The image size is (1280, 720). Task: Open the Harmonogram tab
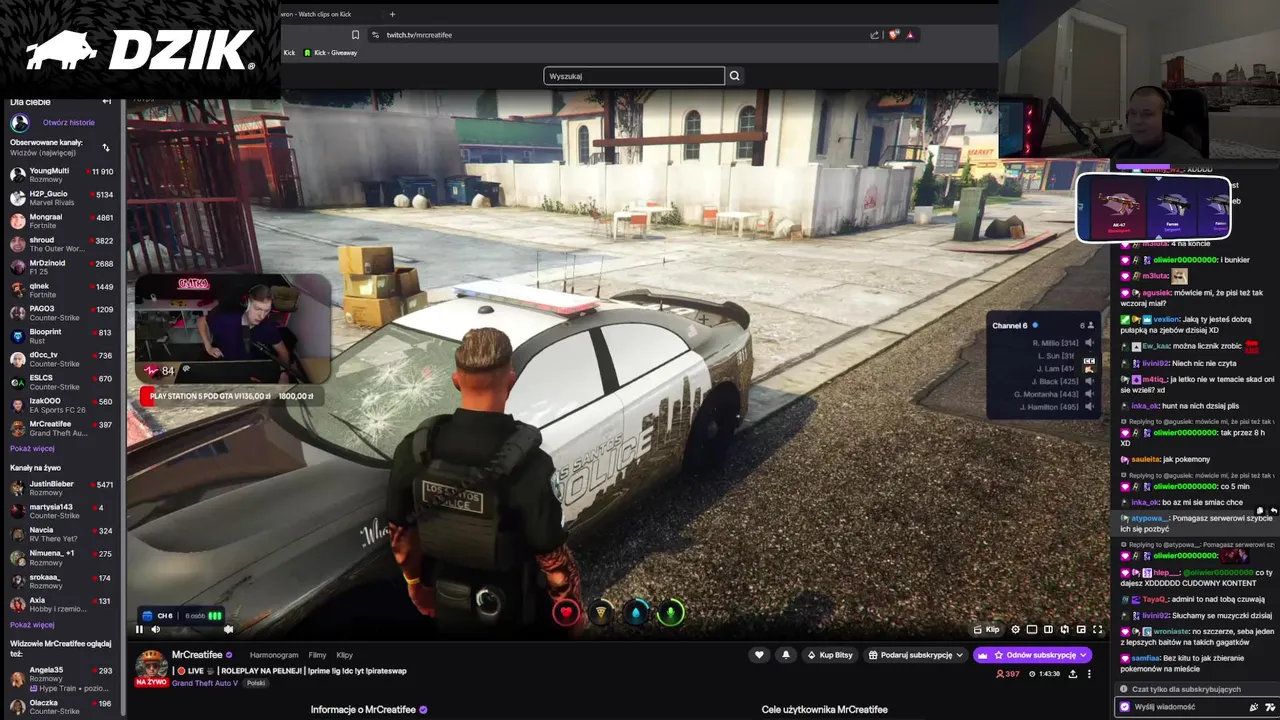(x=274, y=655)
